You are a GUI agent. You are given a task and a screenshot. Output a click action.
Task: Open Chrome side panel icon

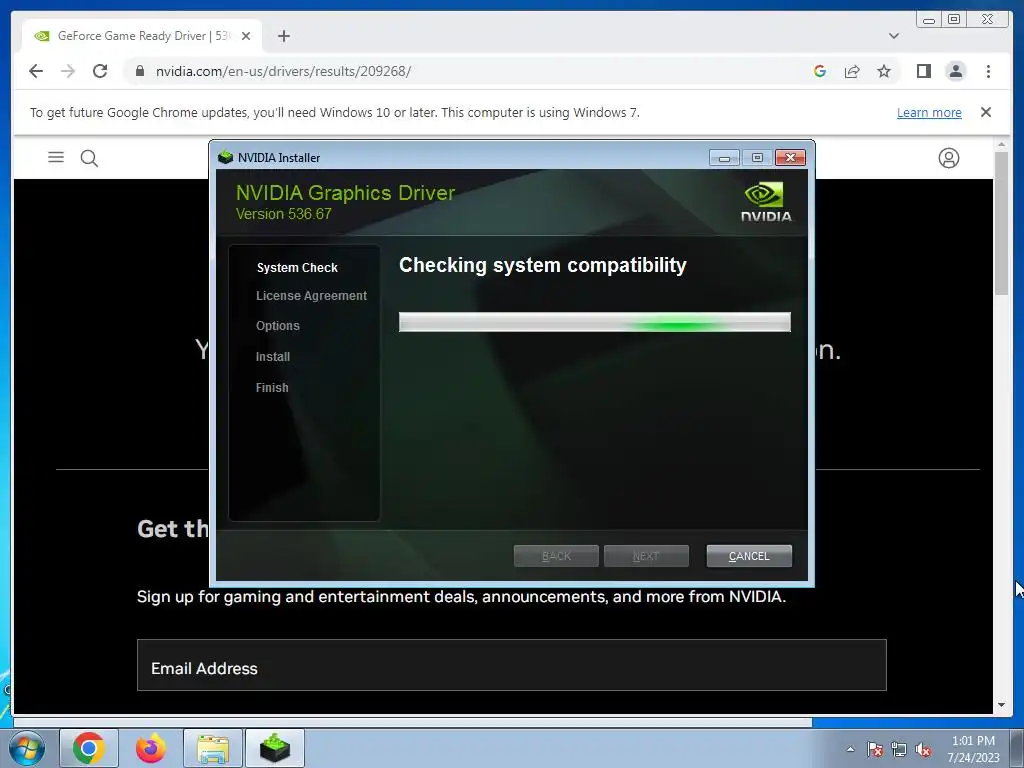923,71
